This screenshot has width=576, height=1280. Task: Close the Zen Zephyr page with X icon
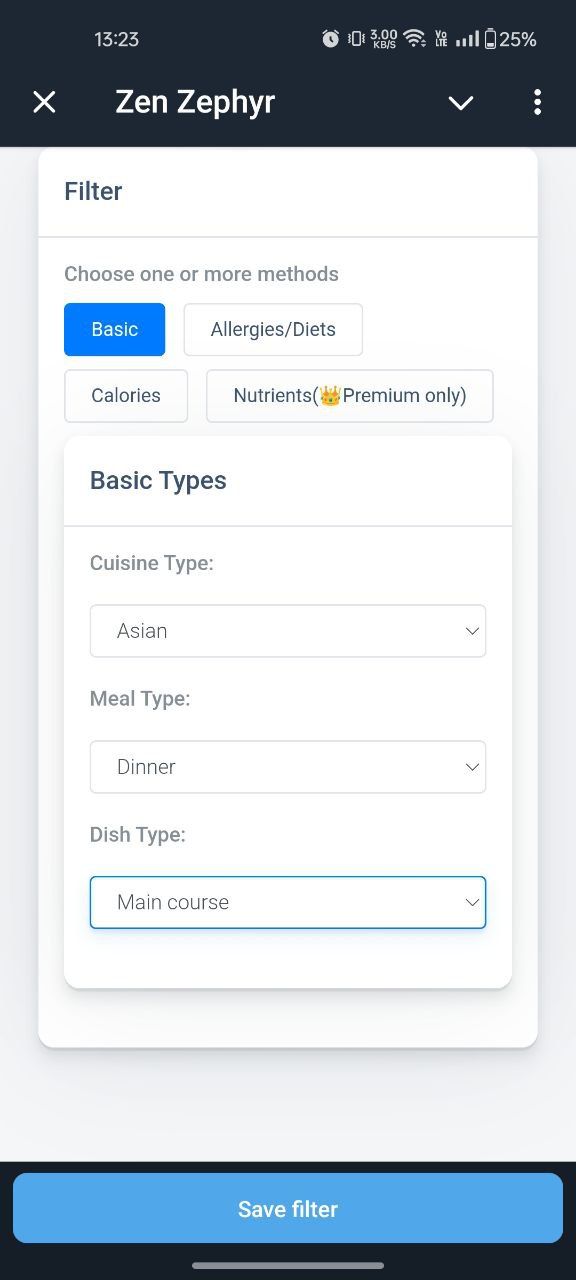[44, 102]
